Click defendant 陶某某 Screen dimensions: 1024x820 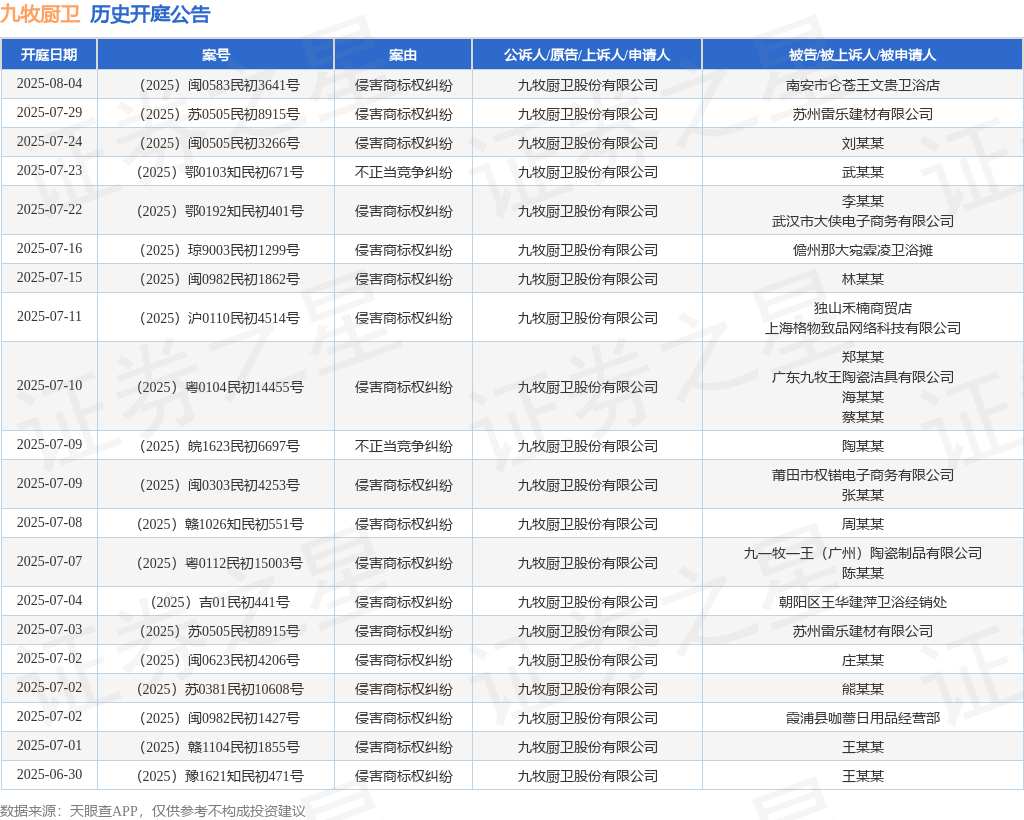(863, 446)
